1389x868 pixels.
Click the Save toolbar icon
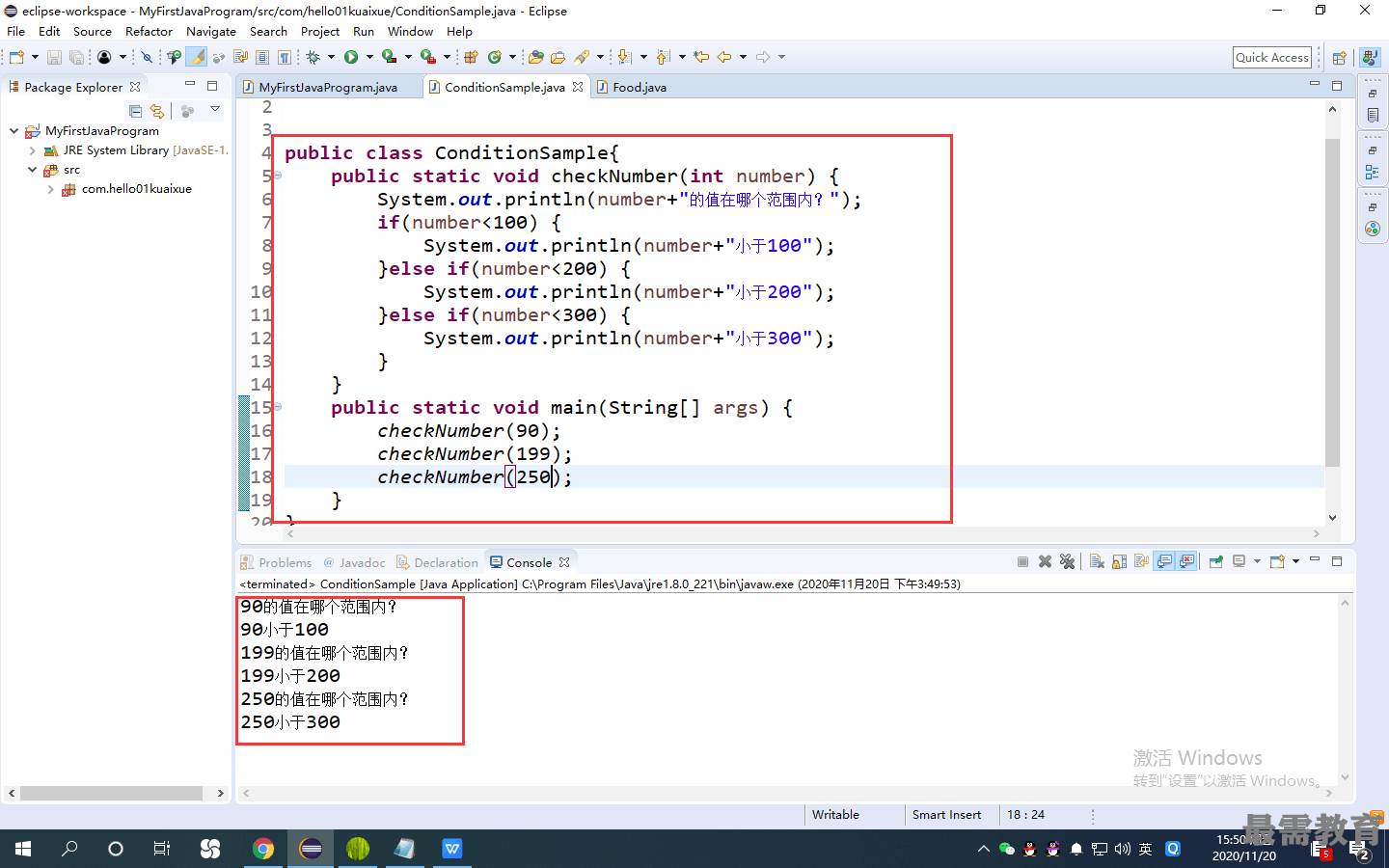(54, 57)
